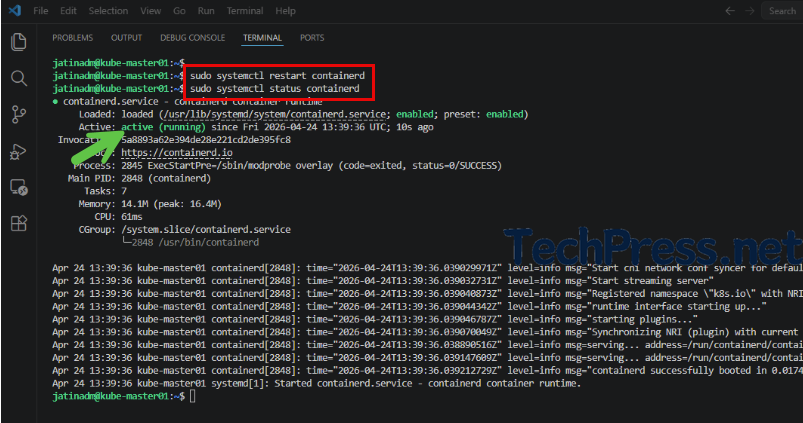This screenshot has width=803, height=423.
Task: Open the Source Control view
Action: (x=19, y=114)
